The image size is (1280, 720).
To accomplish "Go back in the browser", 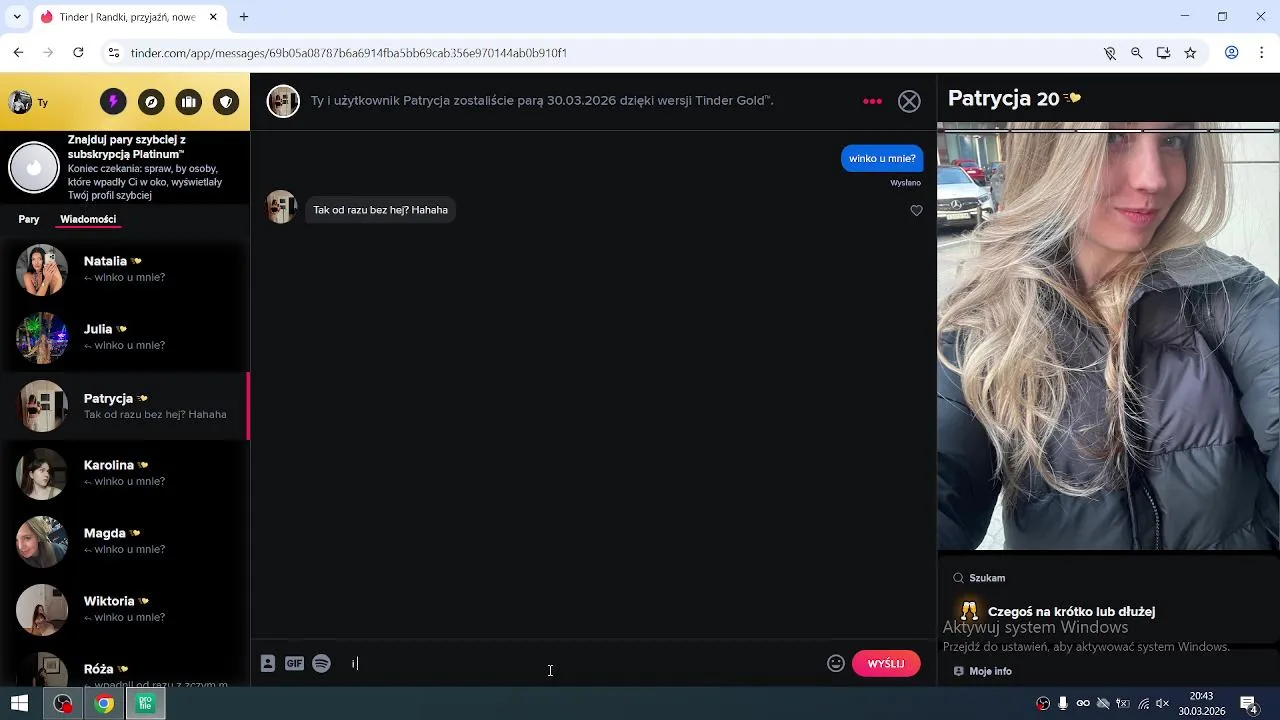I will [18, 52].
